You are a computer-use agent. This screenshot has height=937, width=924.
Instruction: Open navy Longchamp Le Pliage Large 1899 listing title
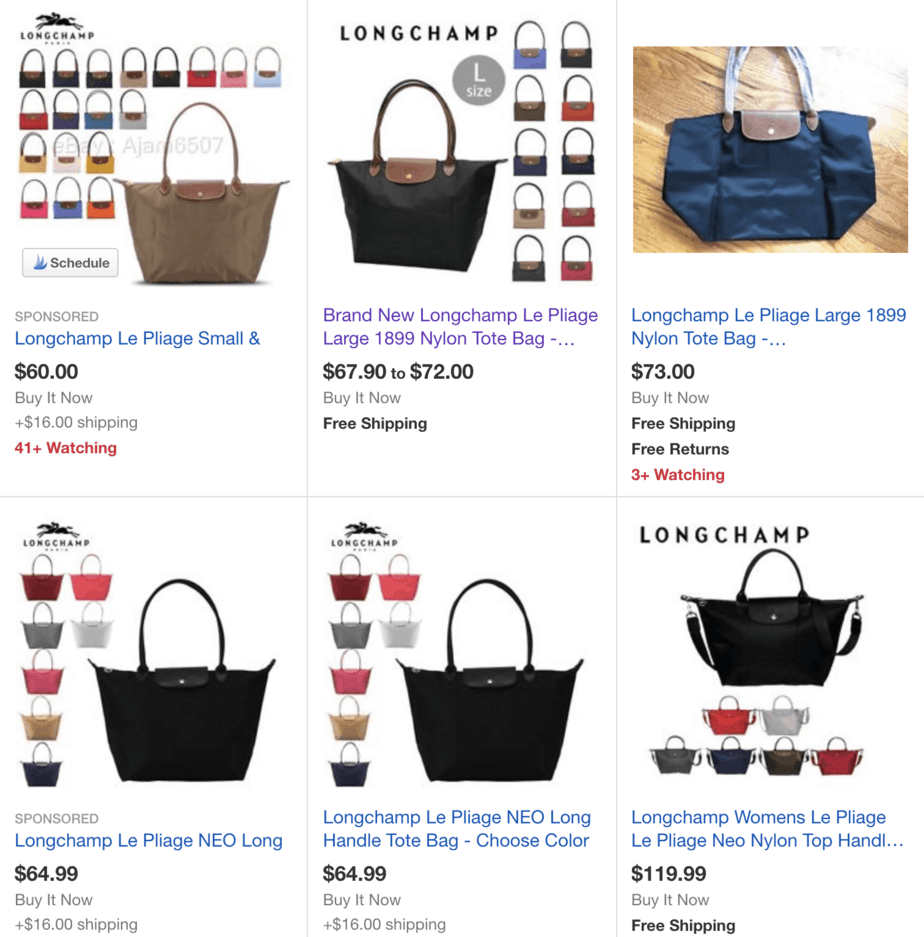(769, 326)
